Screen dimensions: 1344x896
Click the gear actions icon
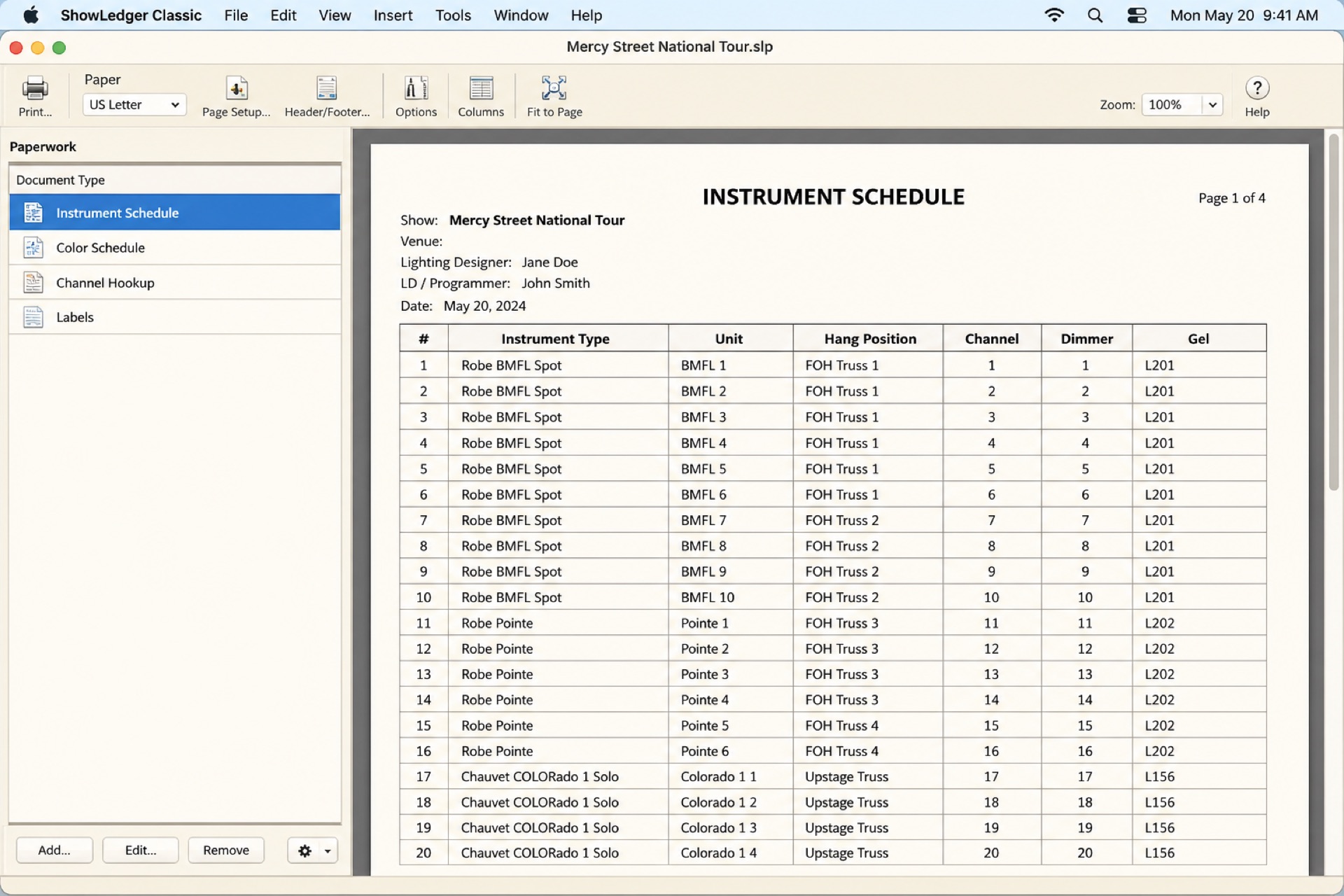(x=304, y=850)
